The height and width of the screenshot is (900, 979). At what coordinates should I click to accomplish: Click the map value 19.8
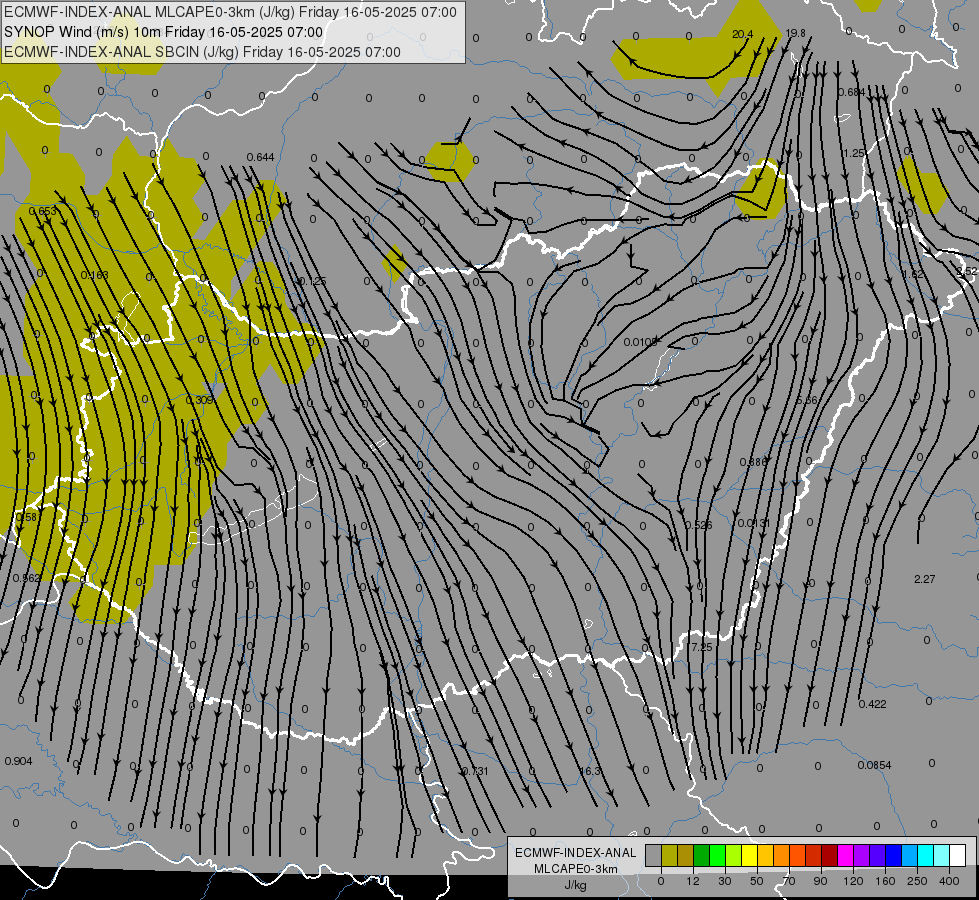[x=795, y=33]
